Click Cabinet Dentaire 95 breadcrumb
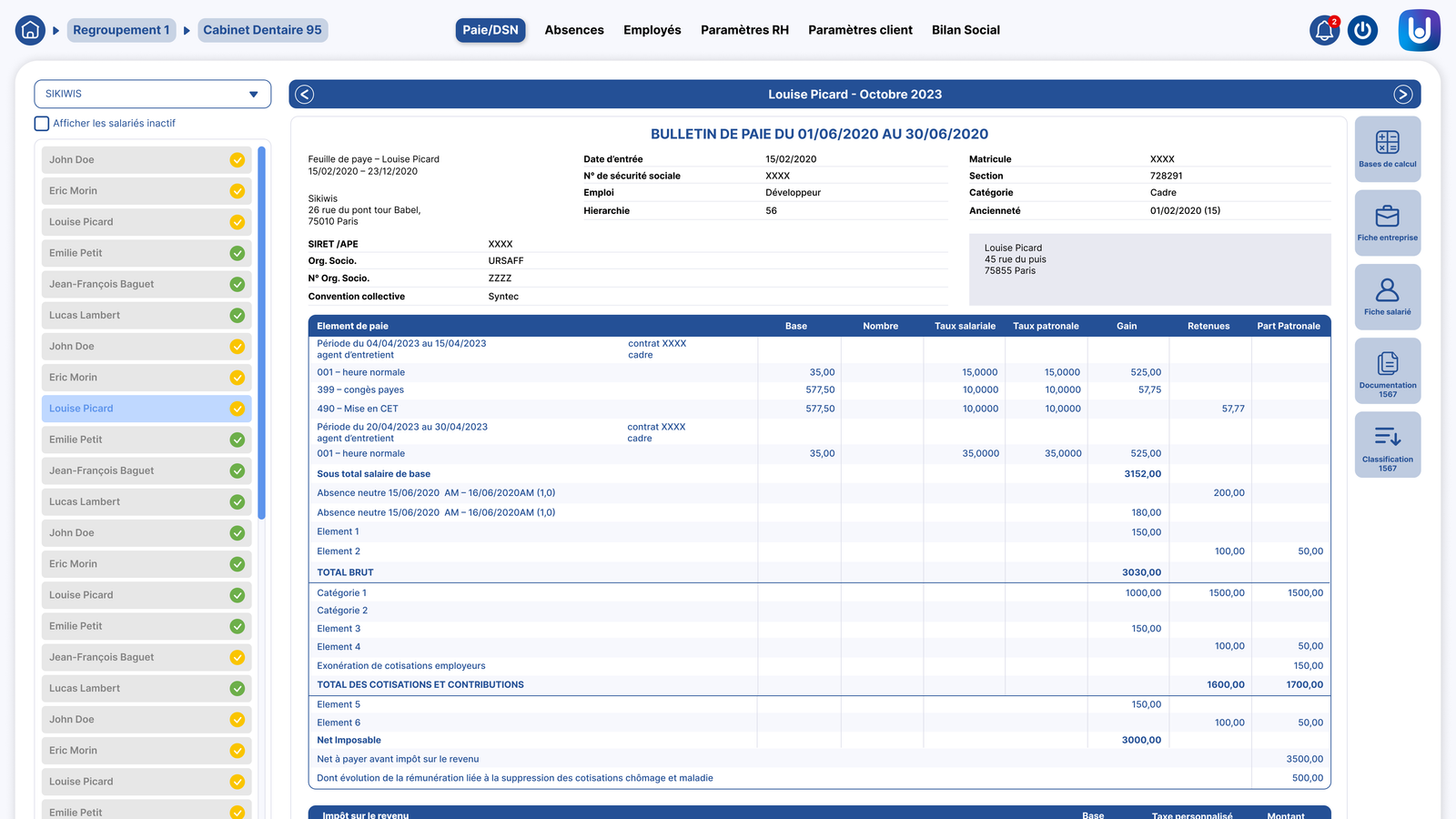Screen dimensions: 1456x819 click(262, 30)
